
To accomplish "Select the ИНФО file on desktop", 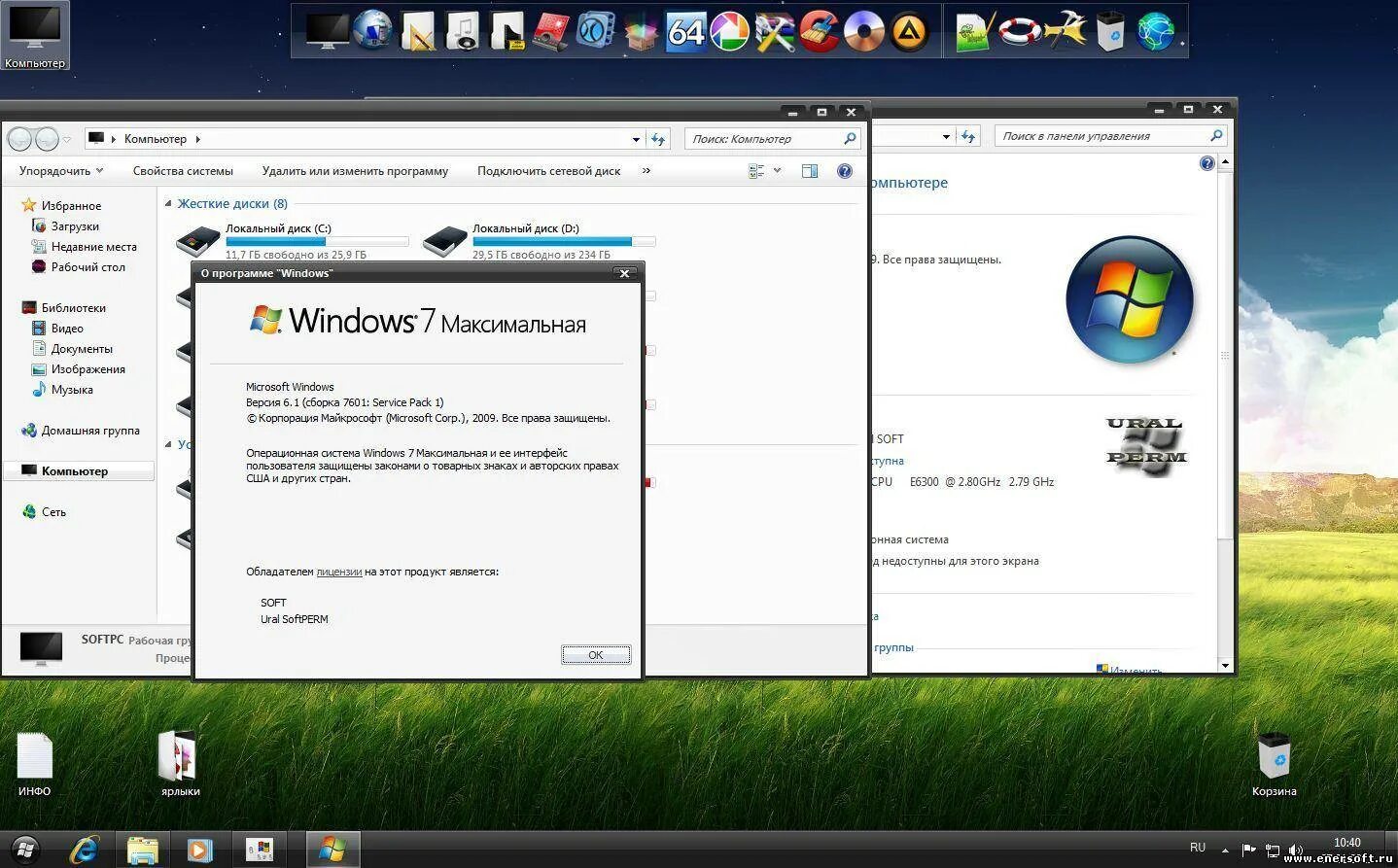I will coord(34,764).
